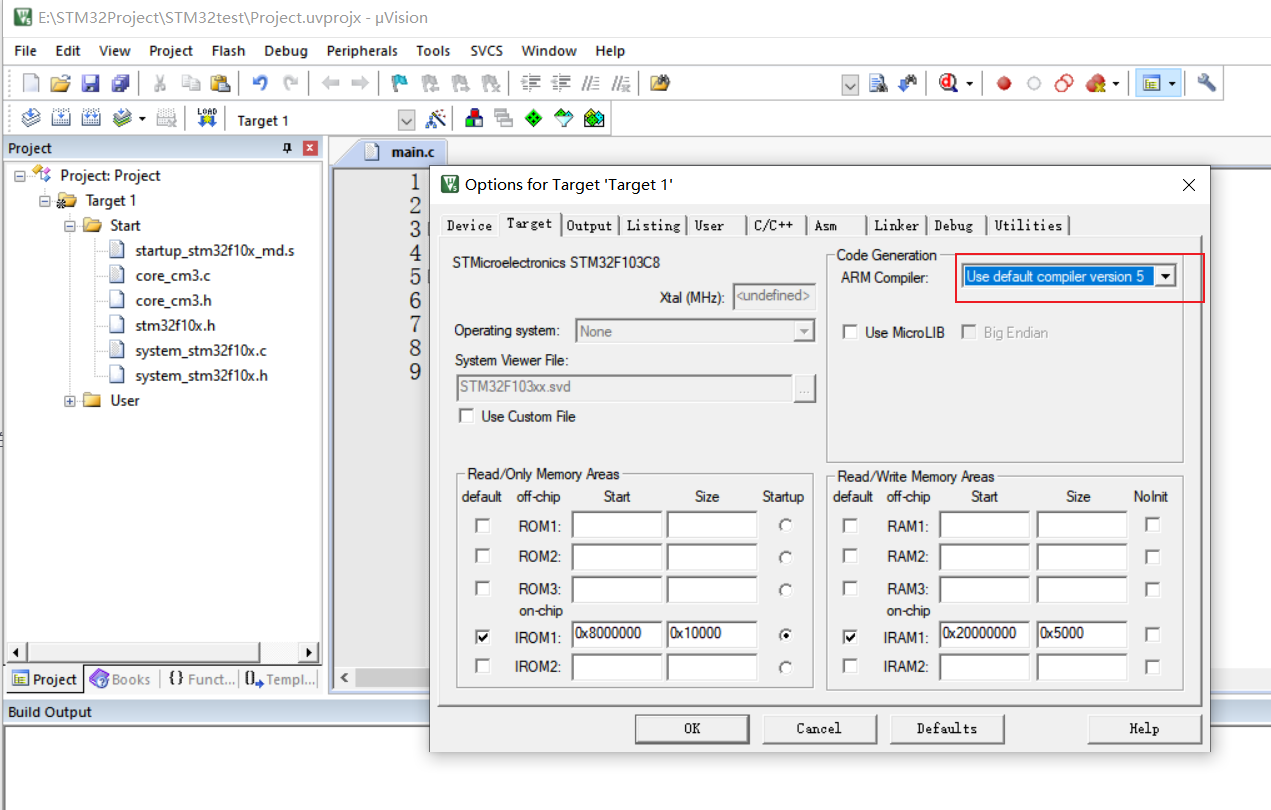Click the IRAM1 Size field

(1082, 634)
